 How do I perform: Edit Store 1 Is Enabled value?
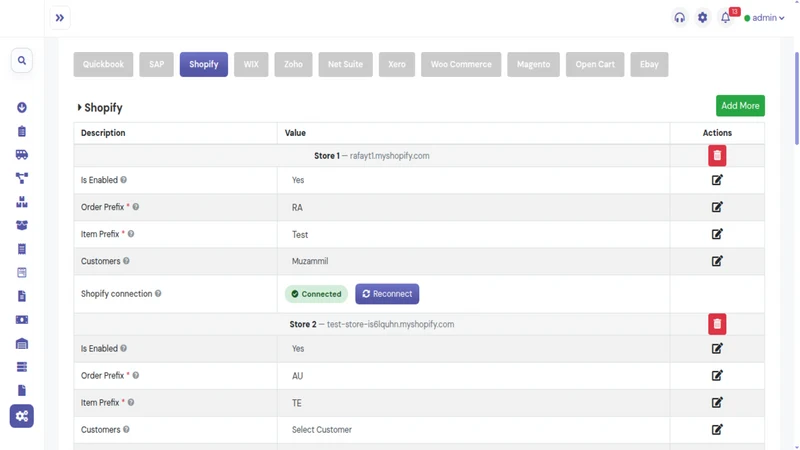coord(717,180)
